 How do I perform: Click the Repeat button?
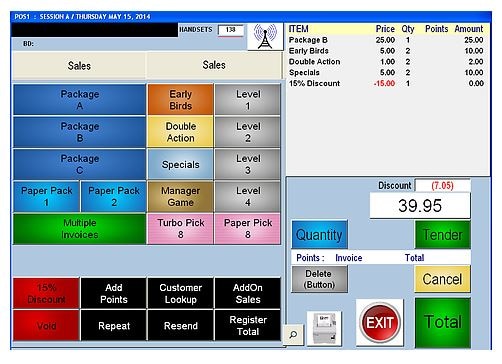114,326
